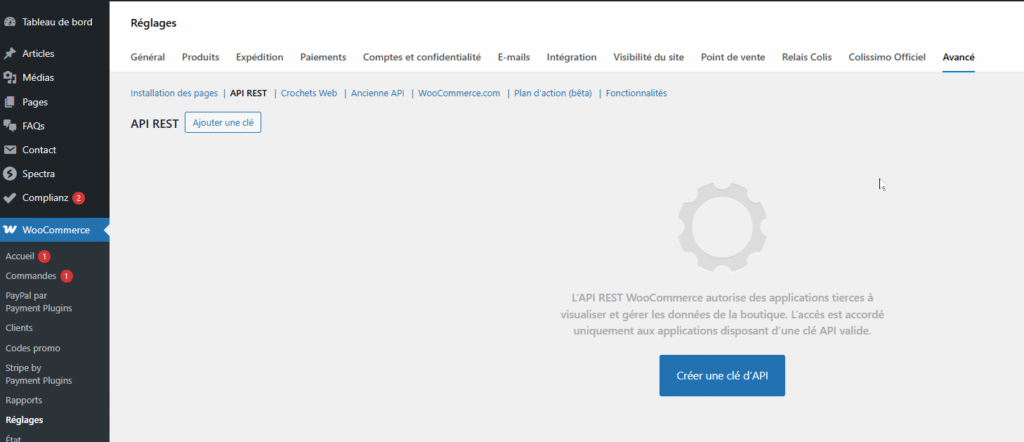
Task: Click the Articles pin icon
Action: coord(10,54)
